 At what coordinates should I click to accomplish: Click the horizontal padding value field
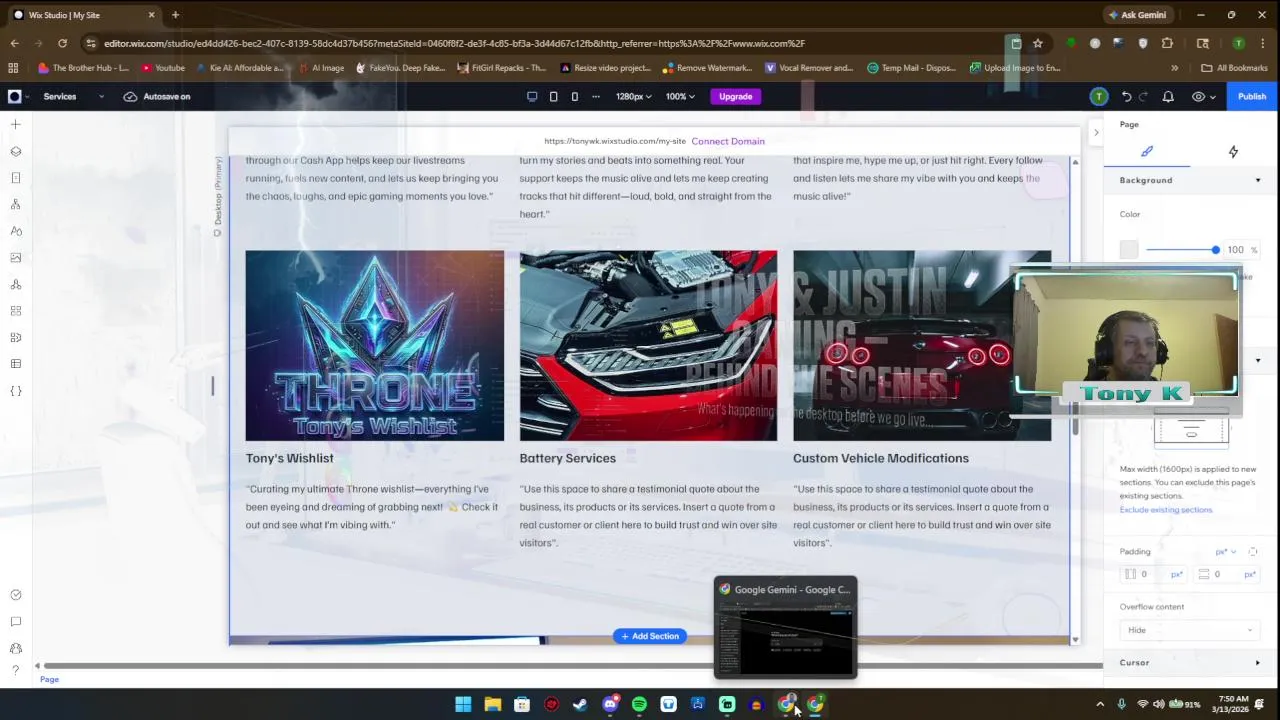click(1155, 574)
